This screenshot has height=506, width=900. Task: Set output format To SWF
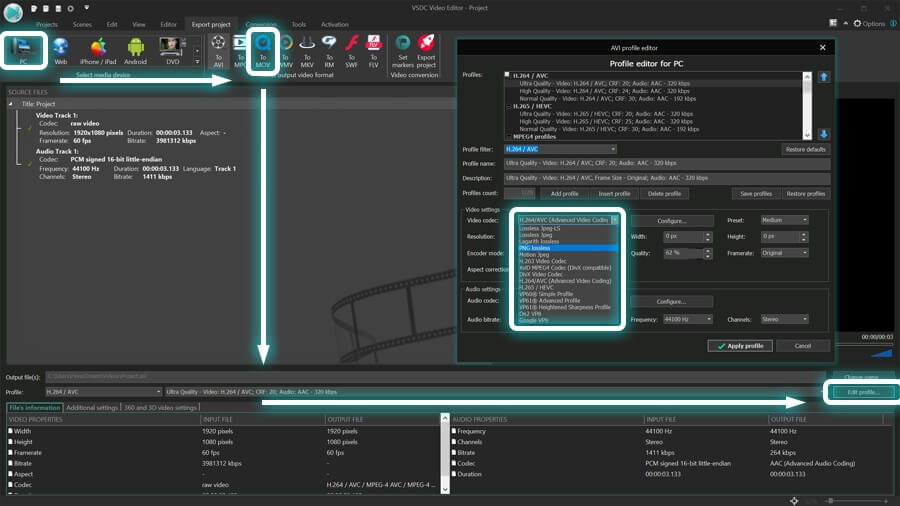pos(351,51)
